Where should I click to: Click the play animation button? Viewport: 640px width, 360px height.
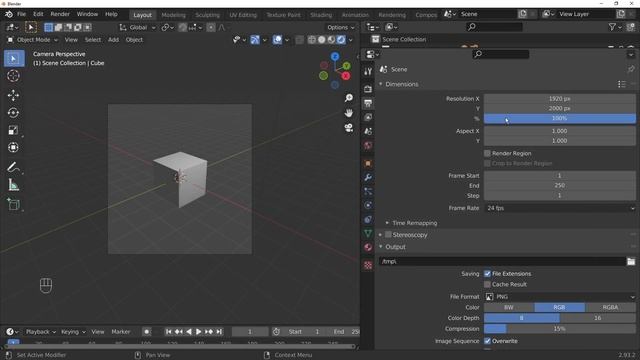coord(198,332)
